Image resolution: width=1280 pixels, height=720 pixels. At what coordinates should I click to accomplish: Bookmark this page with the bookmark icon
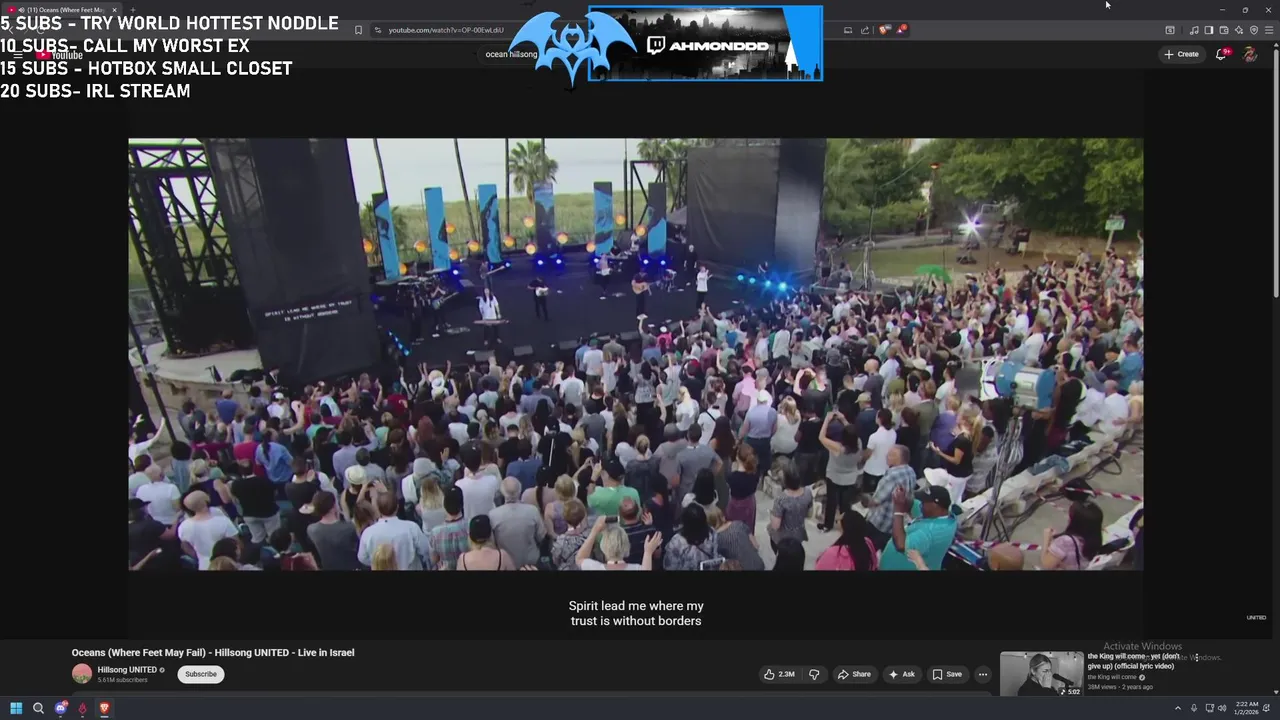(x=358, y=30)
